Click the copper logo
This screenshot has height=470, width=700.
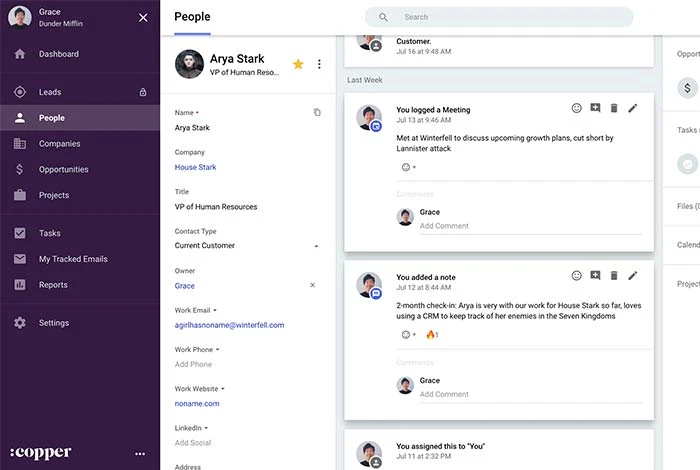coord(40,453)
